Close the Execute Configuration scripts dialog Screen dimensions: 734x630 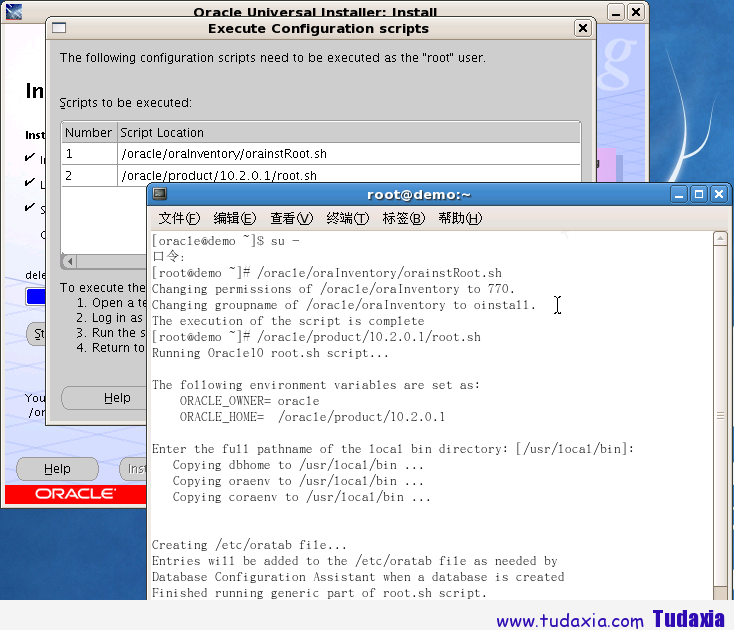[x=583, y=29]
